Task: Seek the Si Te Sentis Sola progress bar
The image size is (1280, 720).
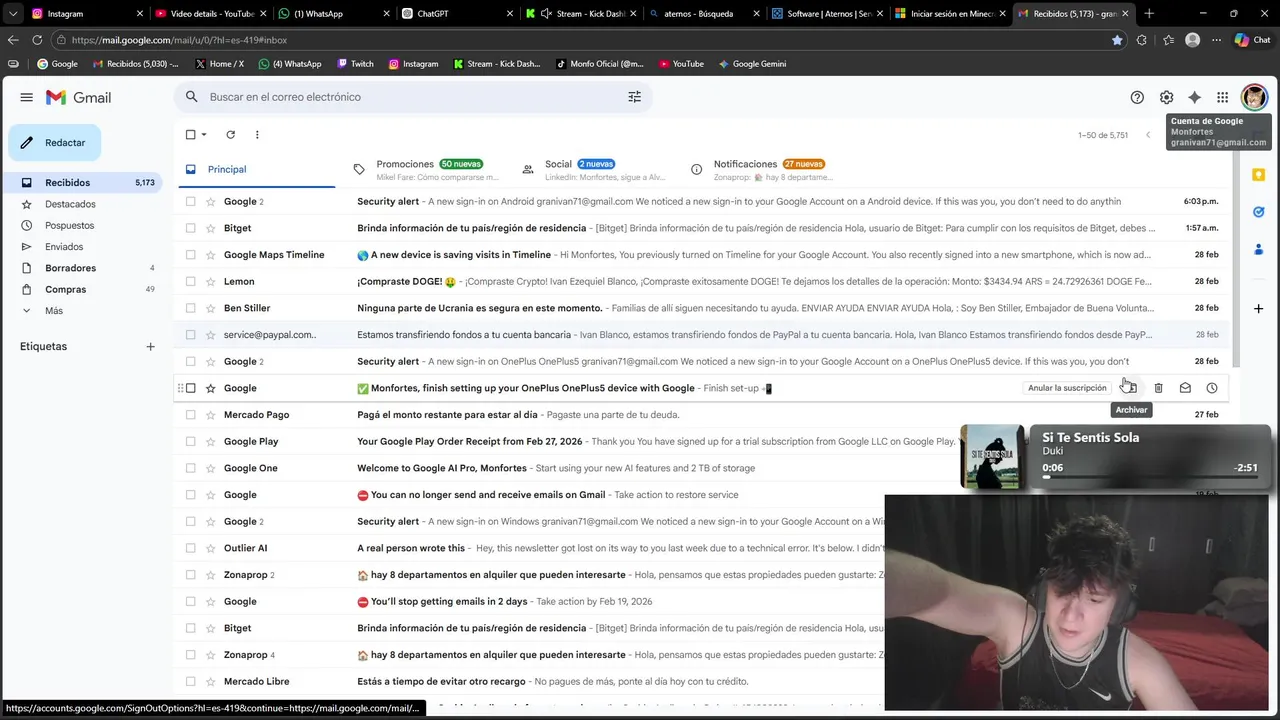Action: click(1150, 477)
